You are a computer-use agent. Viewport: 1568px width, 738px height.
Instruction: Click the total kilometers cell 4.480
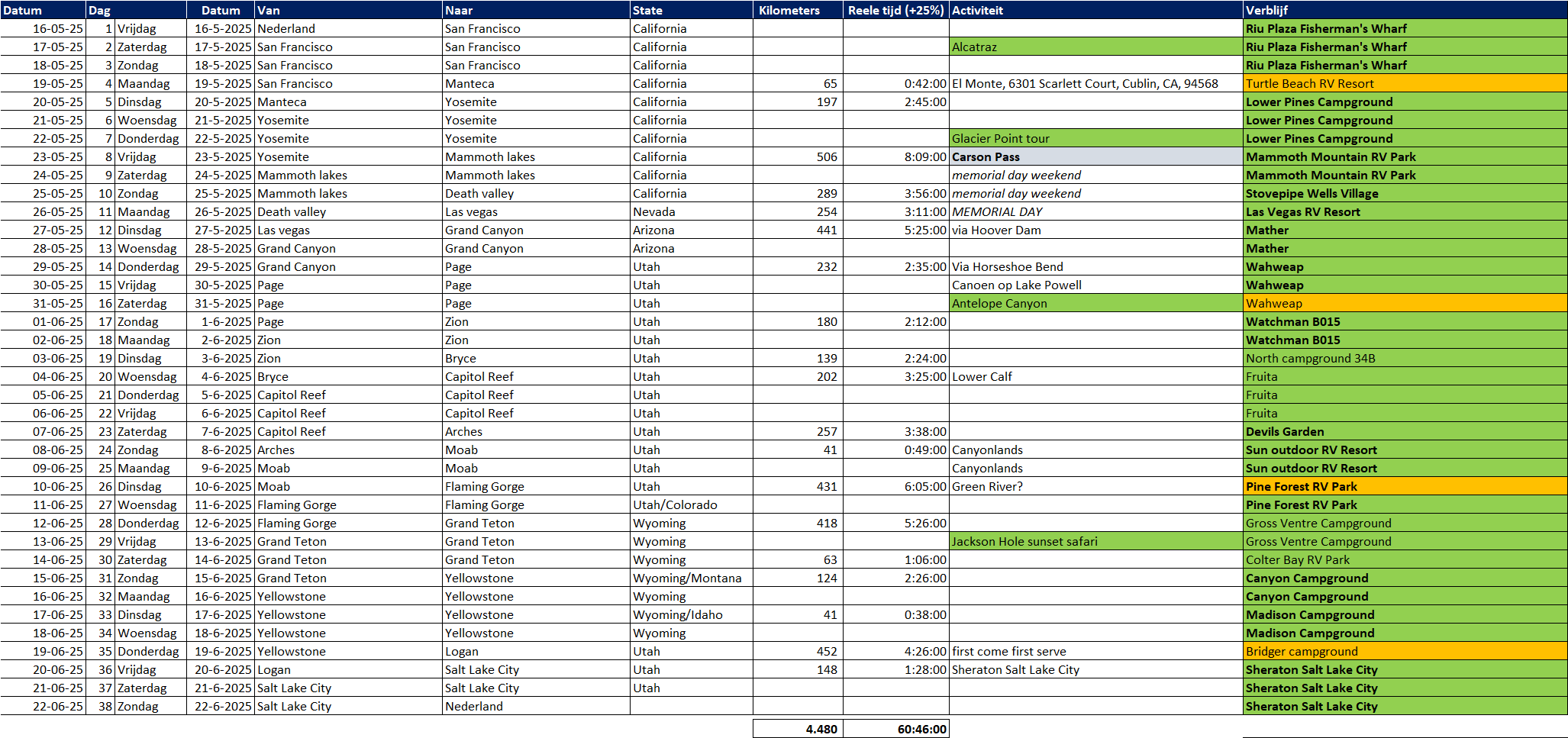click(798, 729)
